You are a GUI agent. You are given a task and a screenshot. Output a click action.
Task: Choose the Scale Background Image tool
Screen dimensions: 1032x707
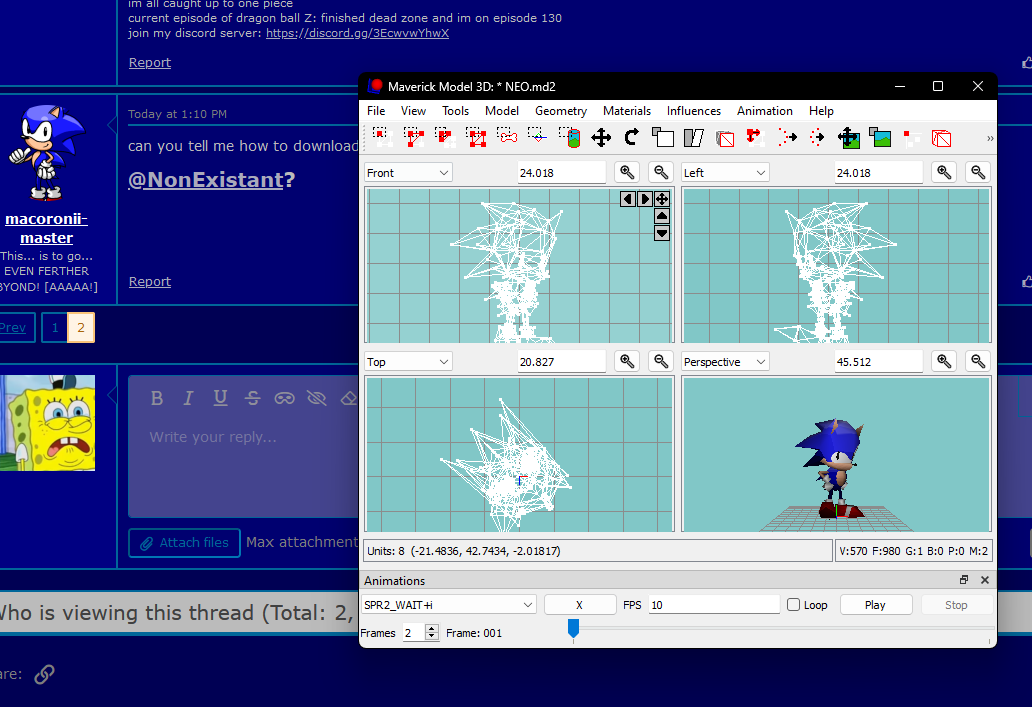point(880,138)
